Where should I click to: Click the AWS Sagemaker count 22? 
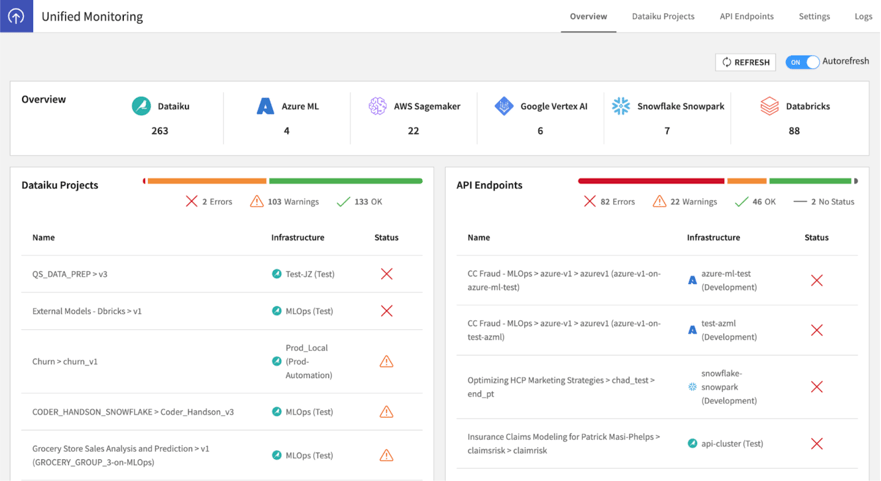[414, 130]
